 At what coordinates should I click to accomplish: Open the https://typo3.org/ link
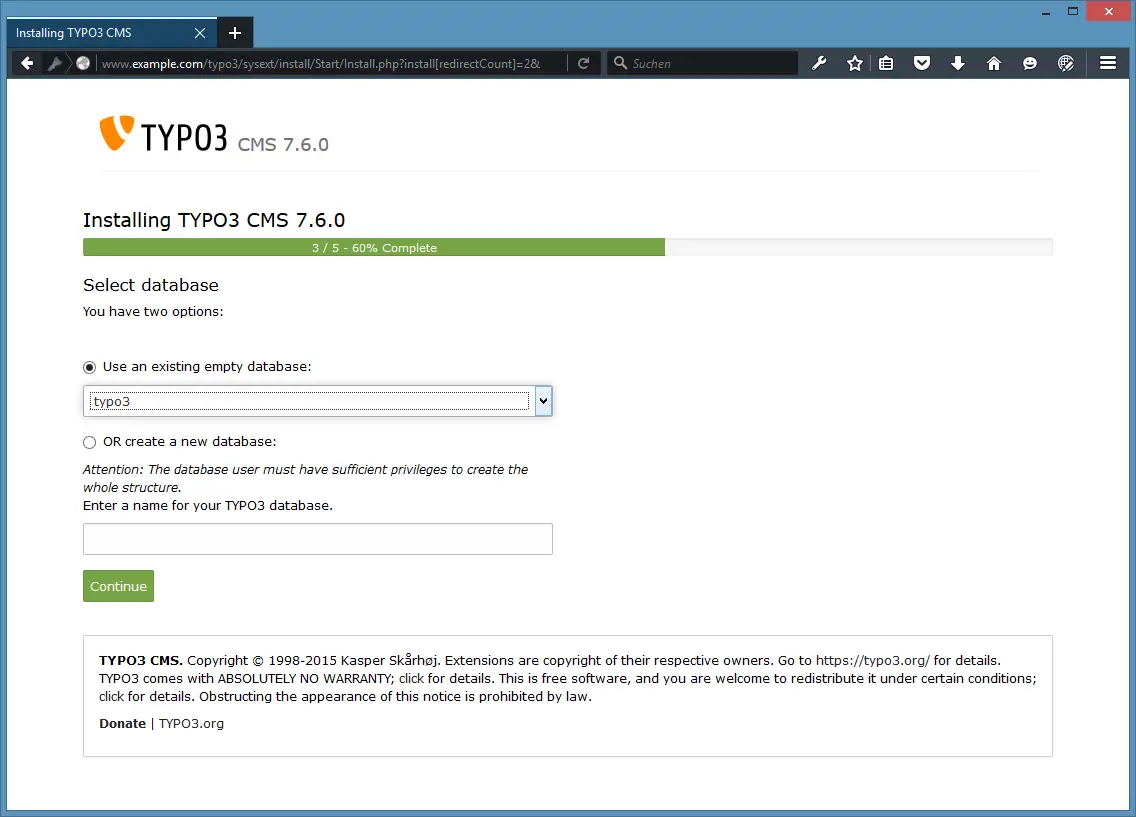pos(872,661)
